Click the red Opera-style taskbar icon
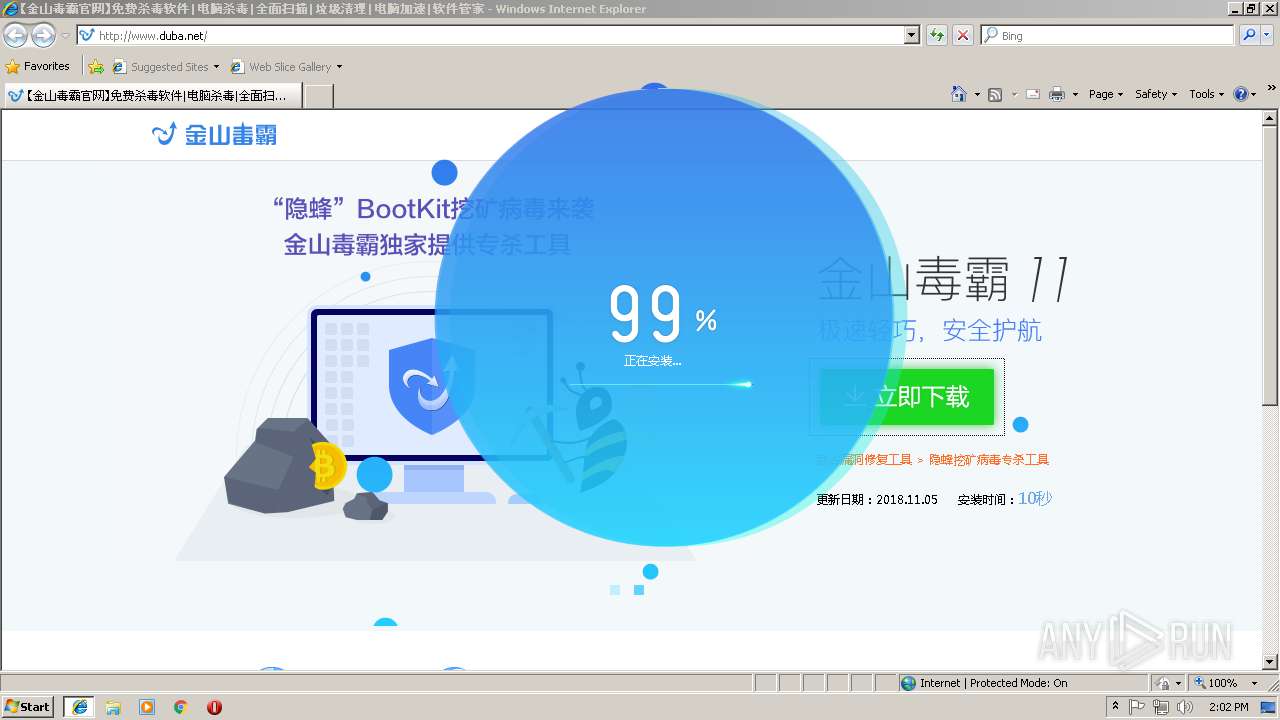The width and height of the screenshot is (1280, 720). point(214,707)
